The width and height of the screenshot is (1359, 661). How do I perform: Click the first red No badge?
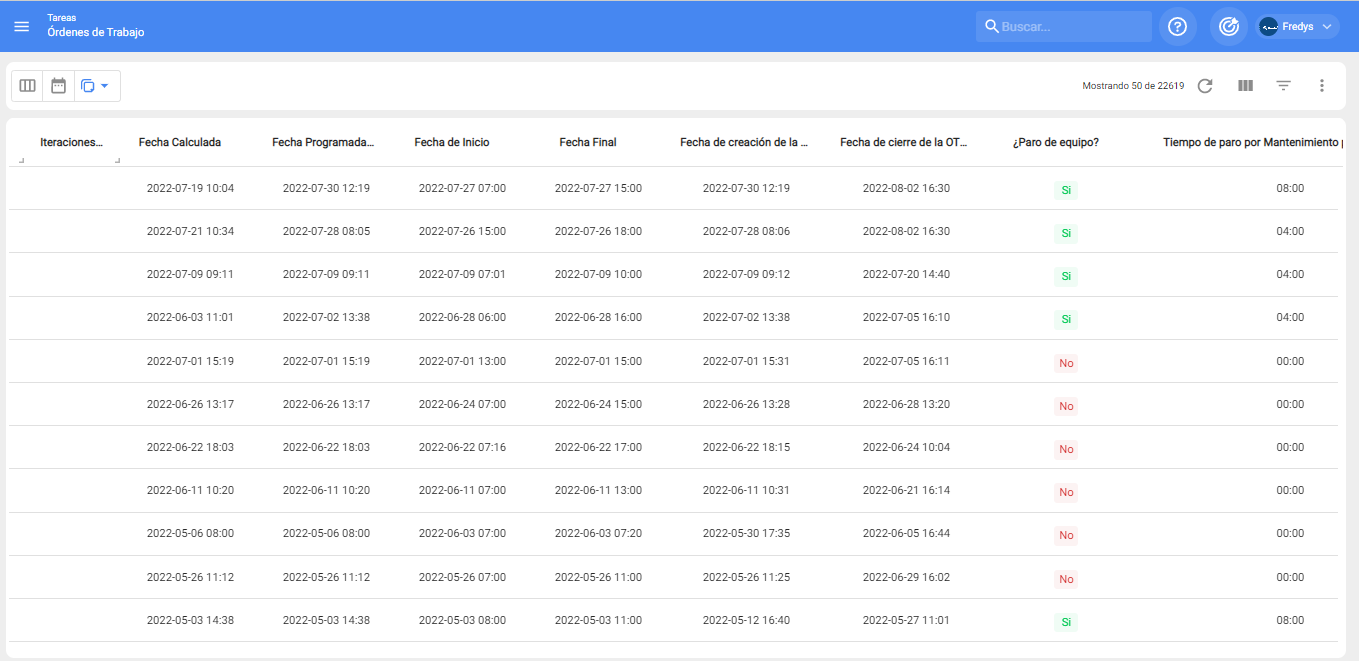point(1066,363)
